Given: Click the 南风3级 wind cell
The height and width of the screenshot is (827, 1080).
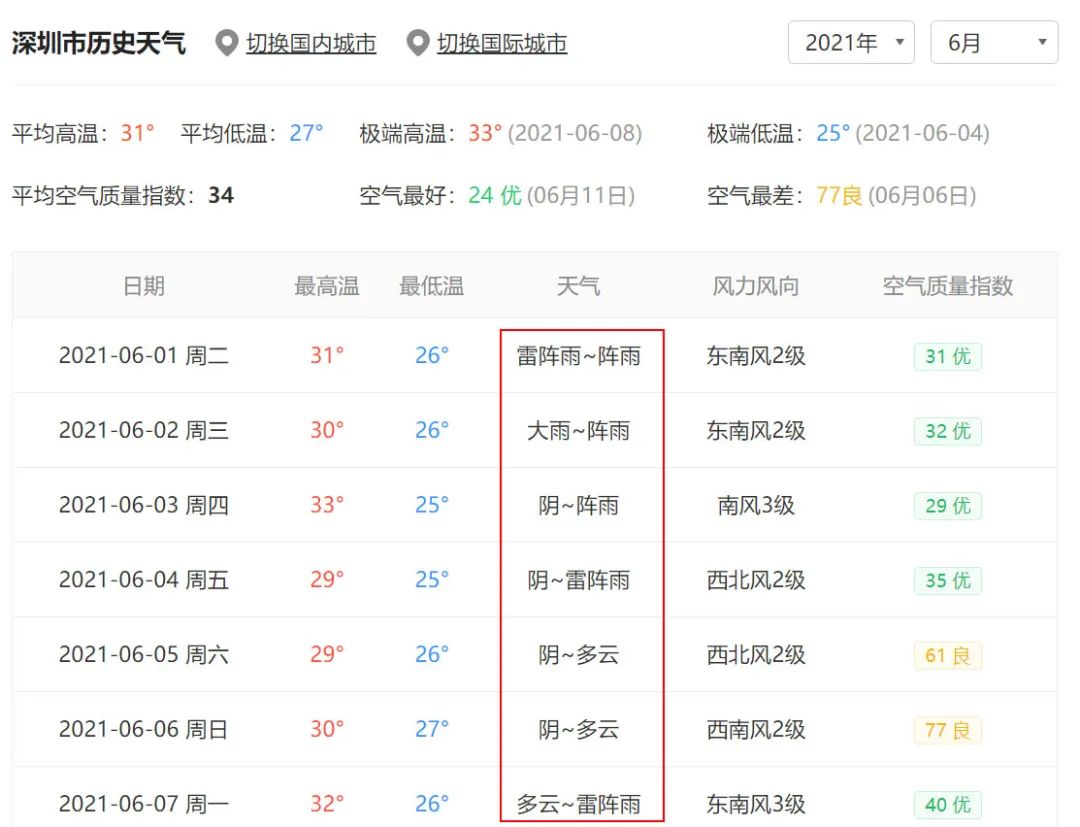Looking at the screenshot, I should (x=756, y=506).
